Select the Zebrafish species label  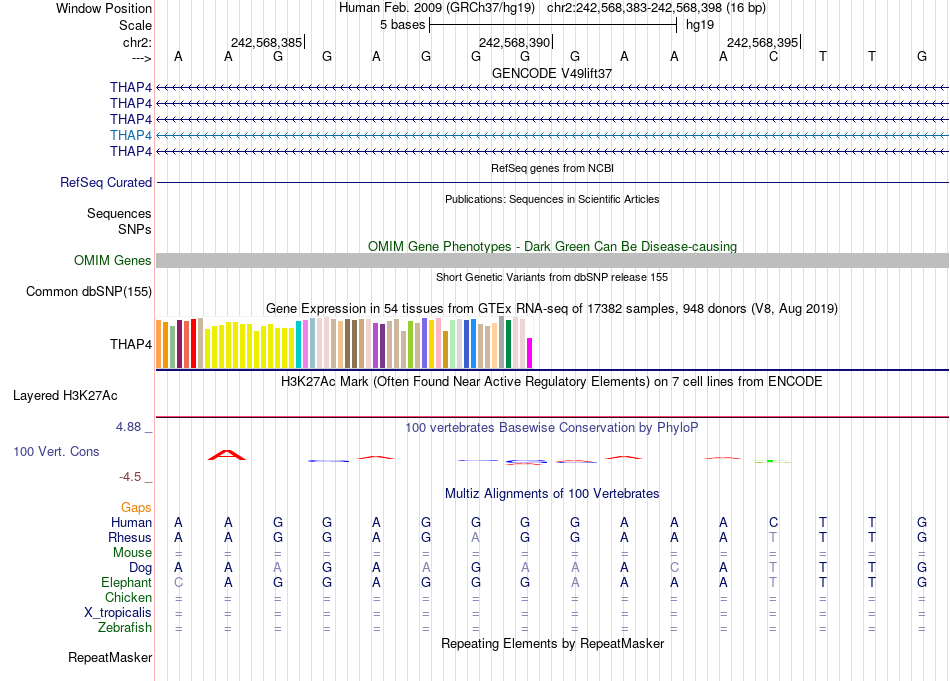point(125,628)
